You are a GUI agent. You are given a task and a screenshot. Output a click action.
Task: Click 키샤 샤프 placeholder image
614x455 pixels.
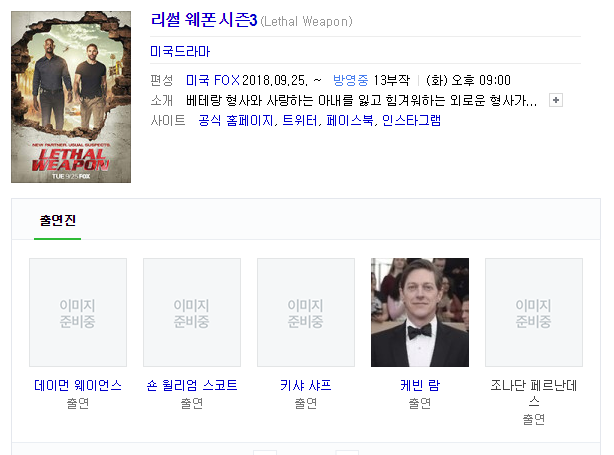306,312
